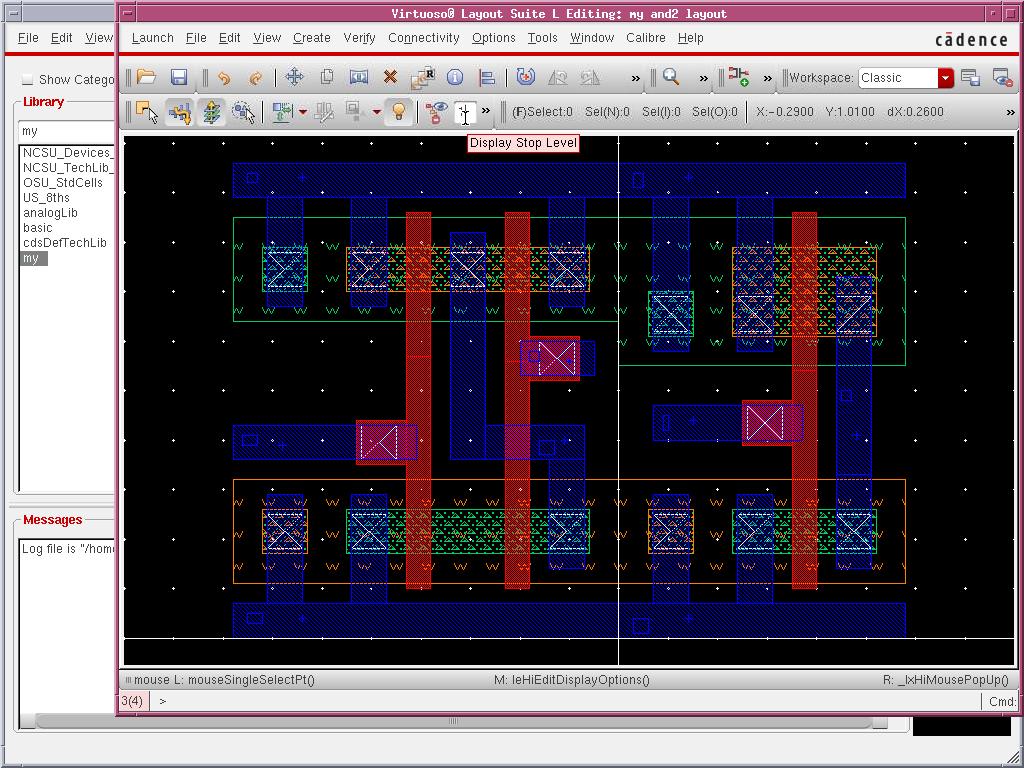Click the second grayed Flip triangle icon

tap(590, 78)
